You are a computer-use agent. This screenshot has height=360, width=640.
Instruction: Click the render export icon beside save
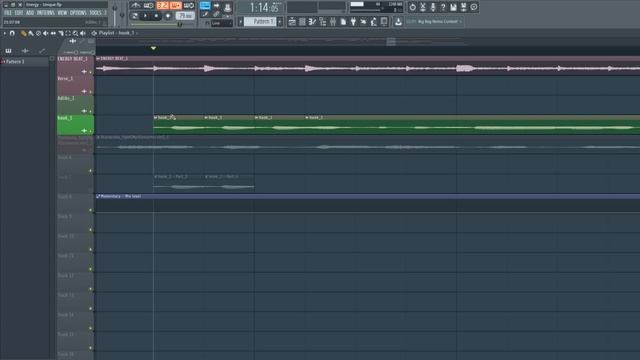point(464,7)
